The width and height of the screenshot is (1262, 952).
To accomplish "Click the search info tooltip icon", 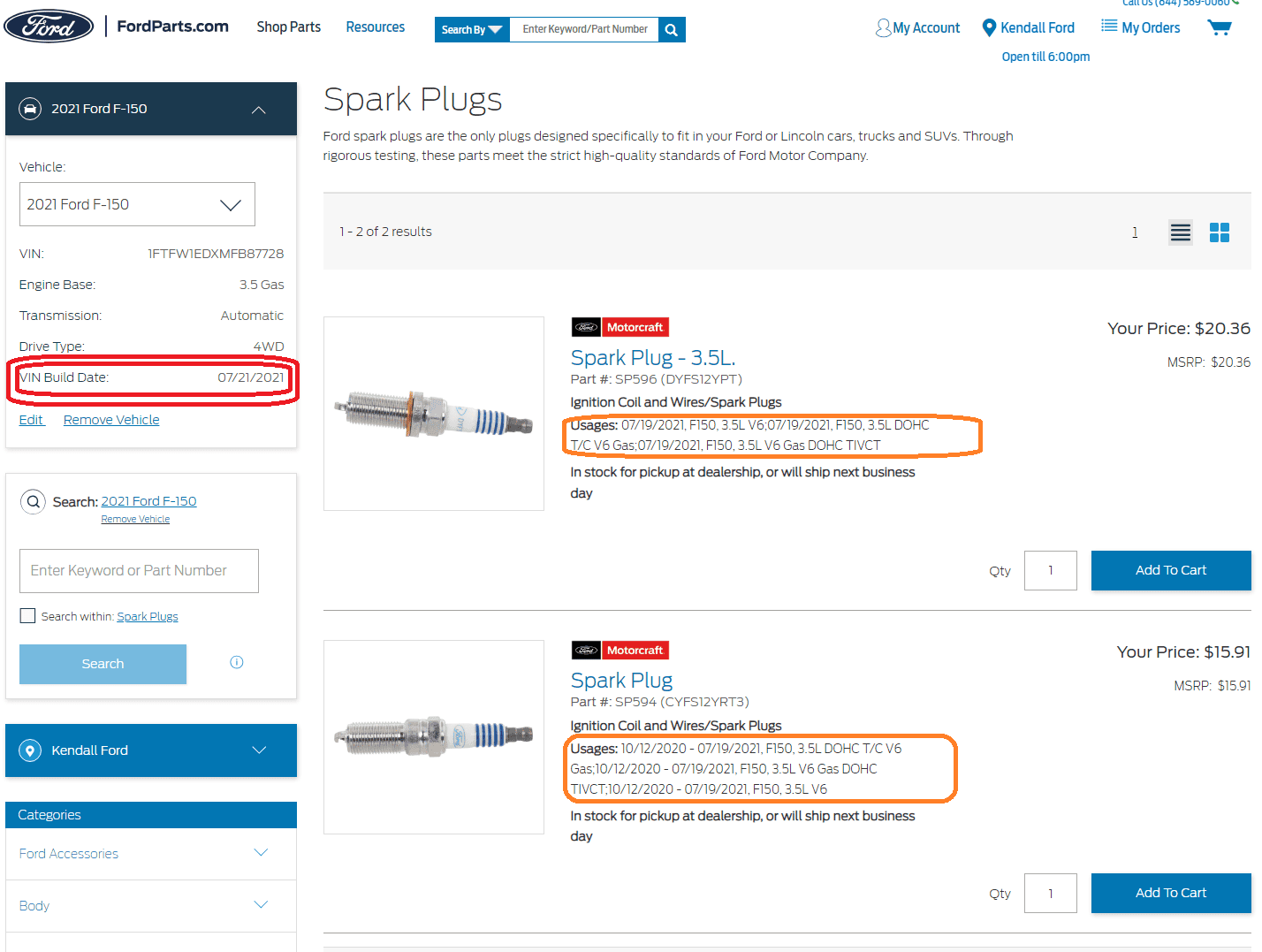I will [237, 662].
